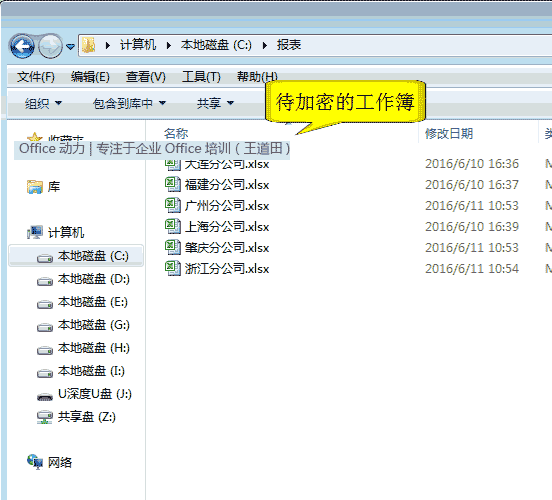Click the 网络 network icon in sidebar
Image resolution: width=552 pixels, height=500 pixels.
[35, 462]
